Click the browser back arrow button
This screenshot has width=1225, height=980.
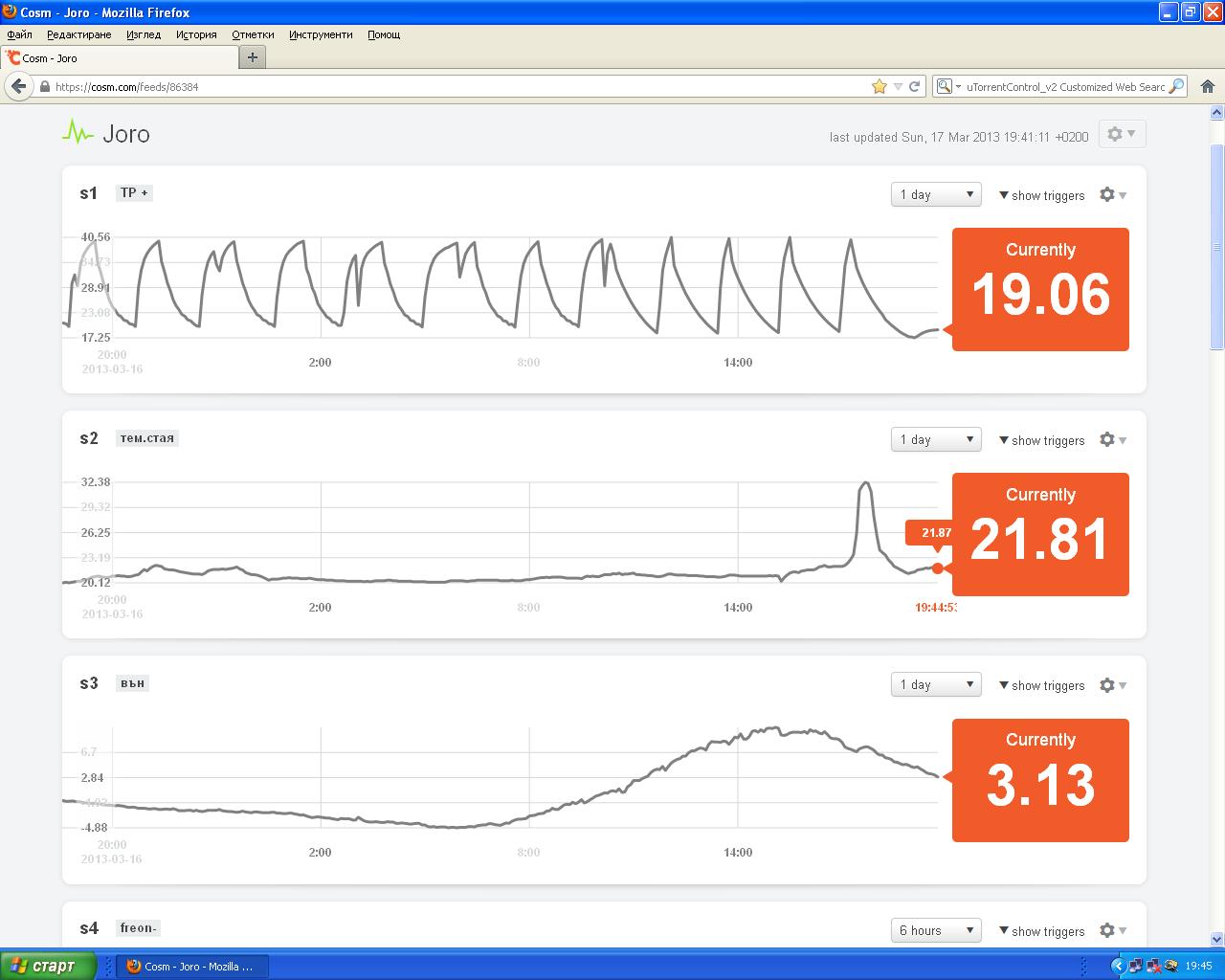pos(18,86)
